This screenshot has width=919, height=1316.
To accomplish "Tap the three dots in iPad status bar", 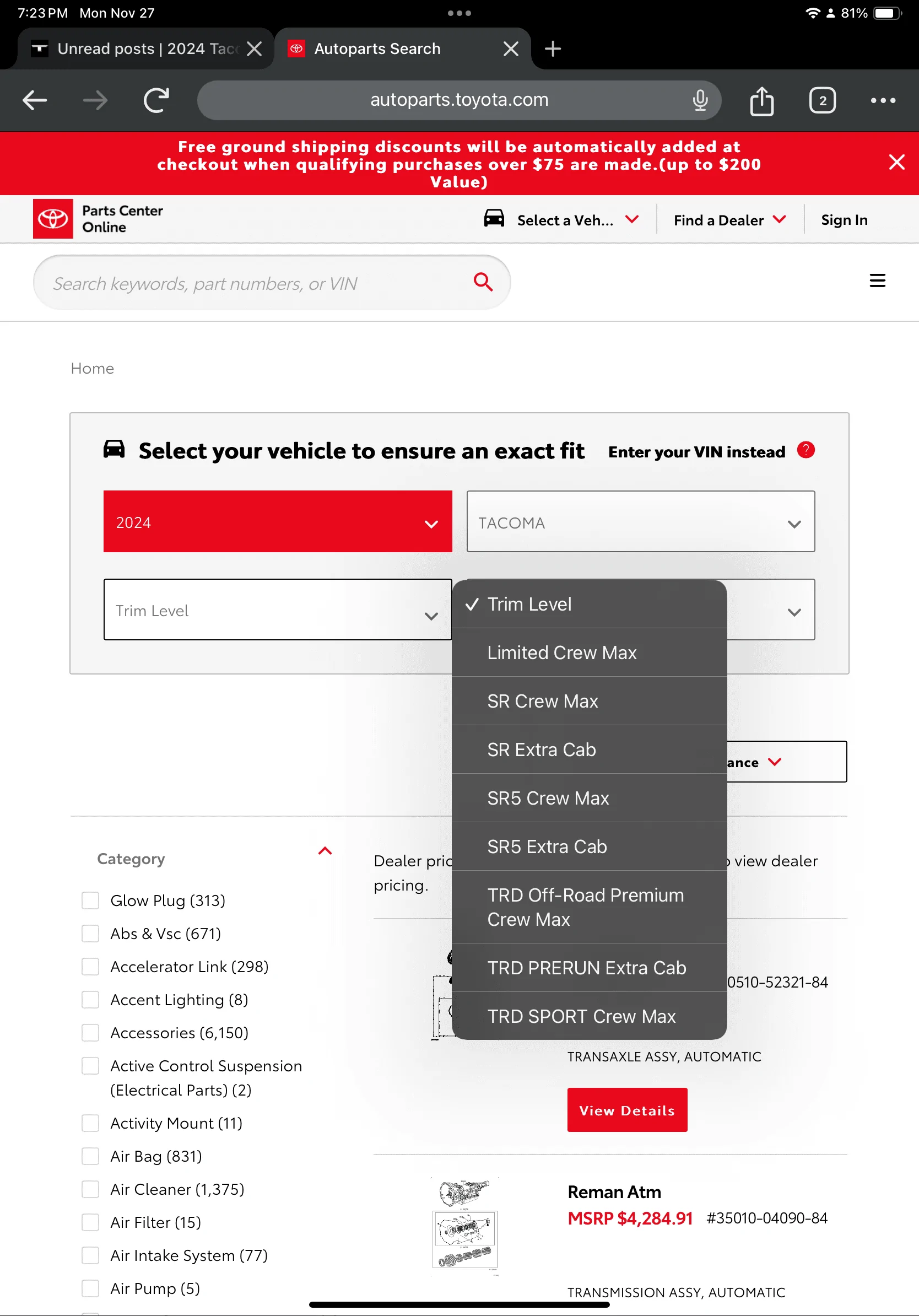I will 459,13.
